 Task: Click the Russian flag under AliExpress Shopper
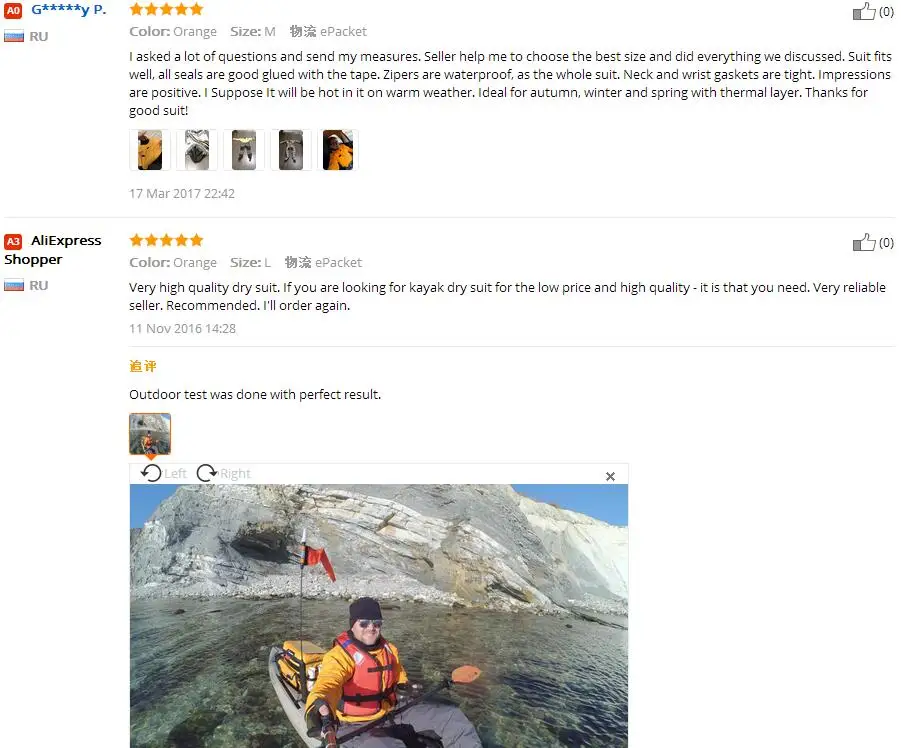pos(14,285)
